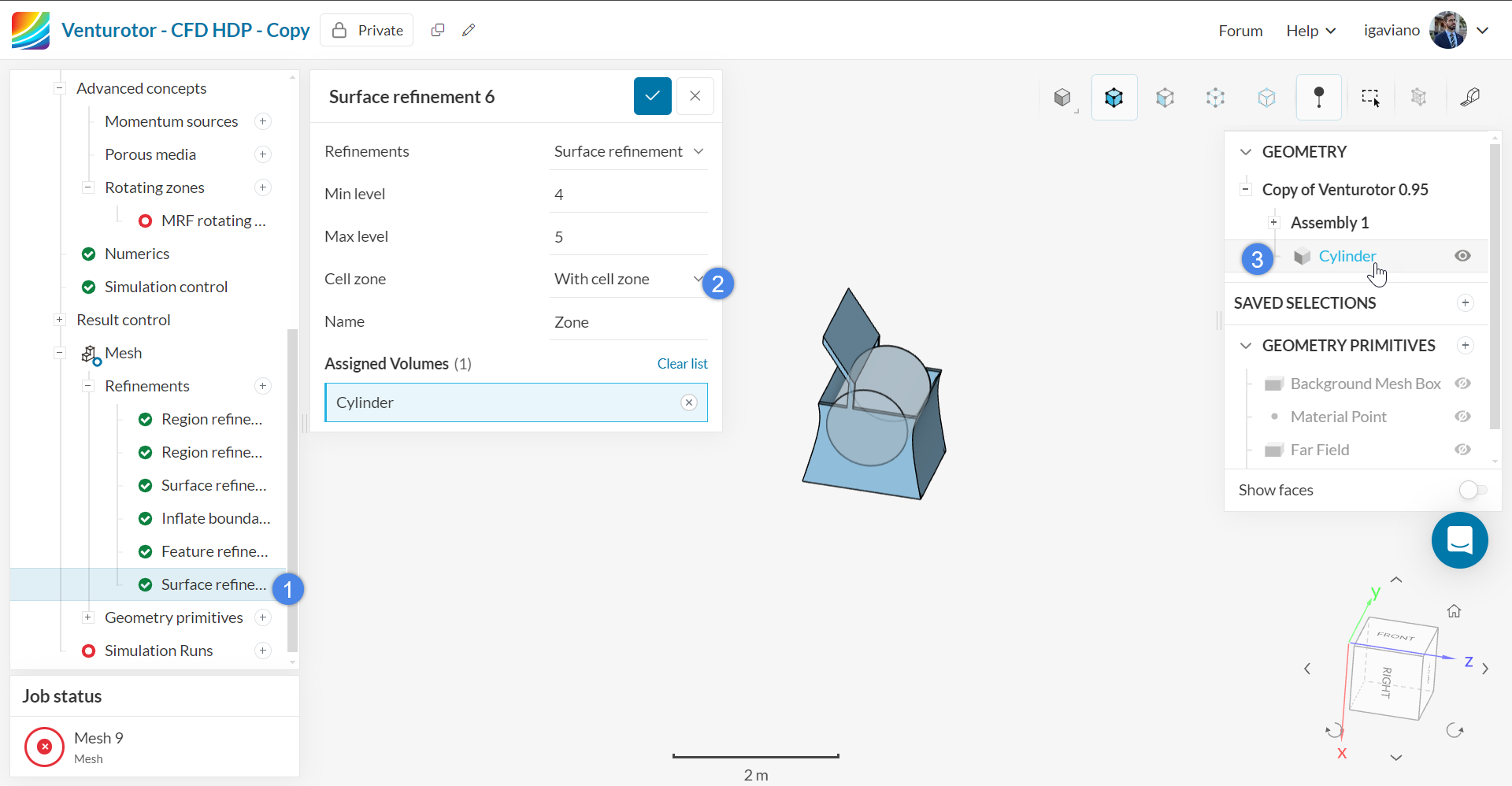The width and height of the screenshot is (1512, 786).
Task: Switch to the select edges wireframe cube tool
Action: tap(1215, 98)
